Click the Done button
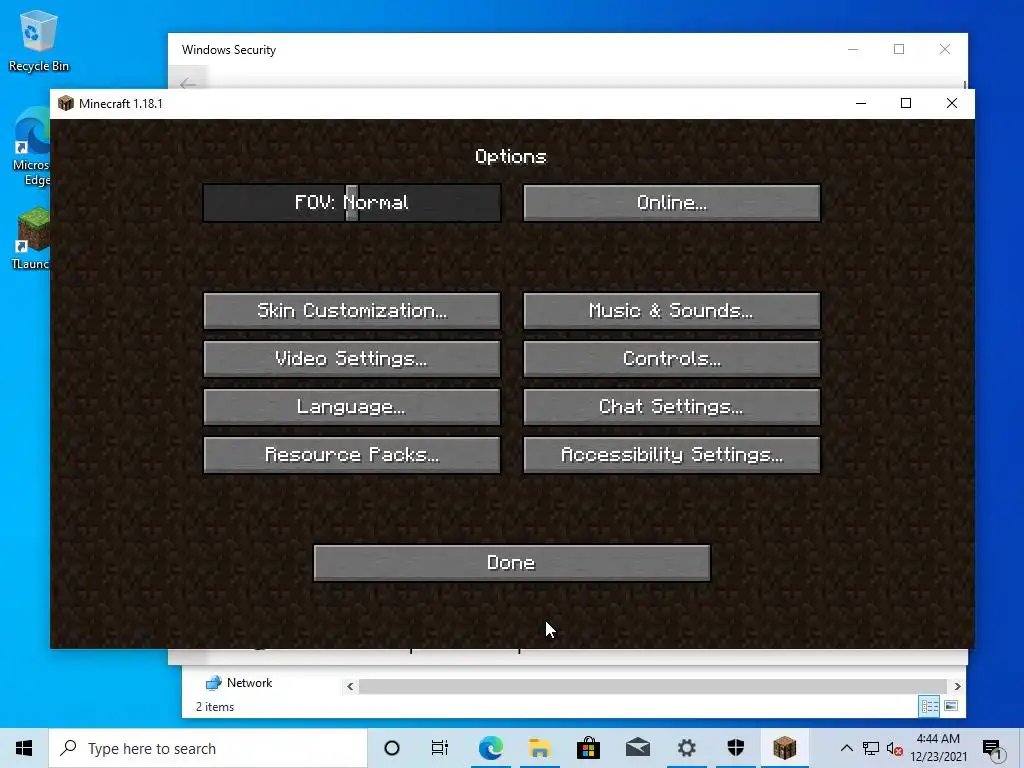 click(x=512, y=563)
